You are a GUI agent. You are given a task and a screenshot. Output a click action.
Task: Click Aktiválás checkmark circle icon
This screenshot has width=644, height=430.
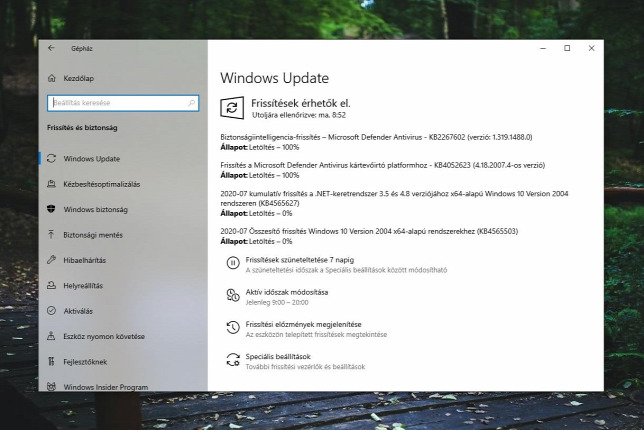(51, 311)
